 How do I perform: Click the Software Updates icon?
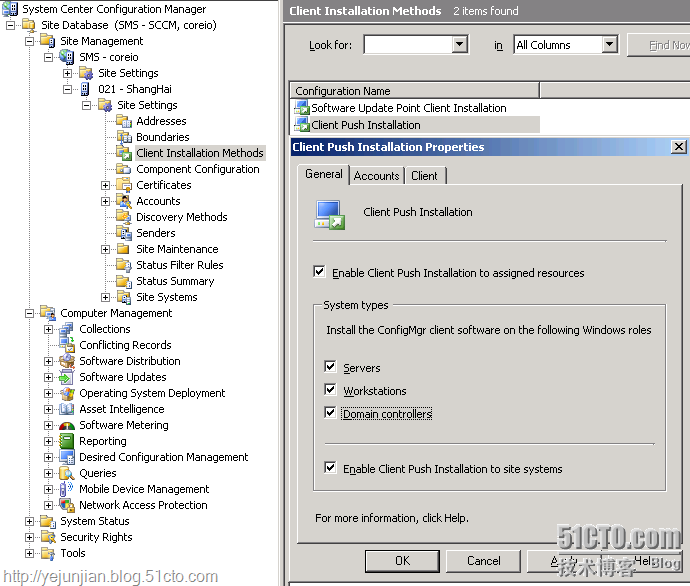coord(67,377)
